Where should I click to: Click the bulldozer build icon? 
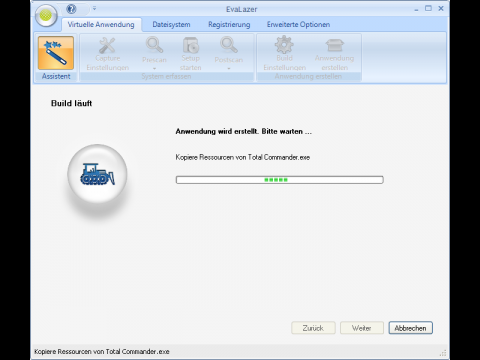[x=97, y=174]
